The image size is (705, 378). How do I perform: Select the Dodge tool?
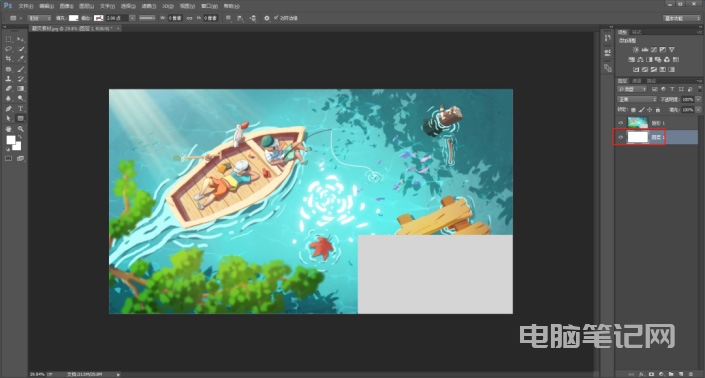(x=21, y=98)
